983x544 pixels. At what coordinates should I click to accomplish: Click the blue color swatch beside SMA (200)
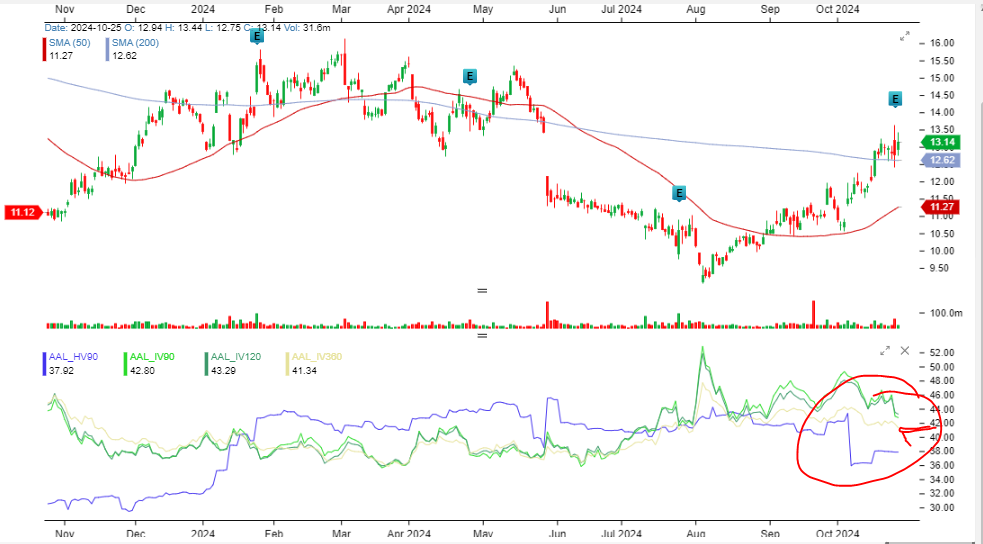107,50
